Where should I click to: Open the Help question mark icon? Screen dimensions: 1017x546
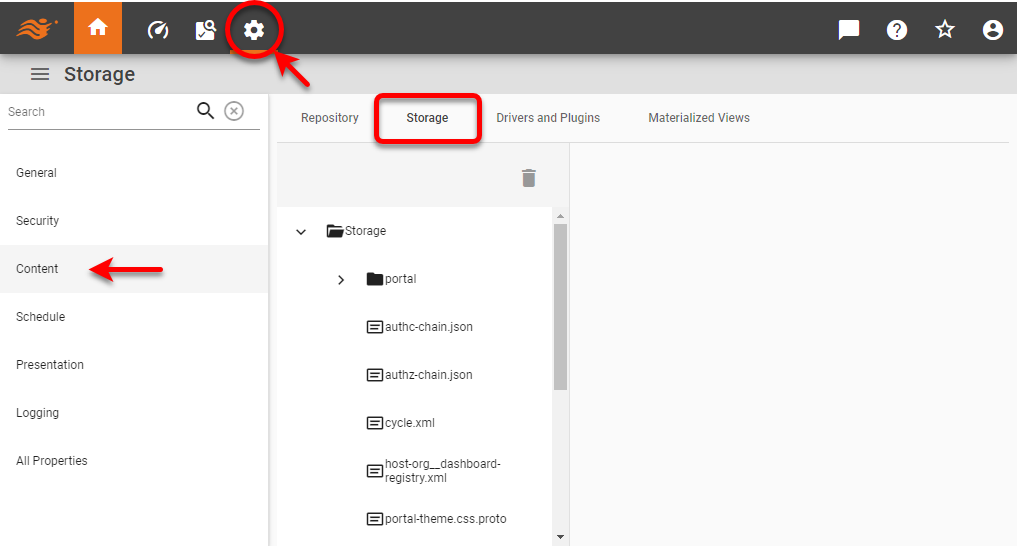897,30
